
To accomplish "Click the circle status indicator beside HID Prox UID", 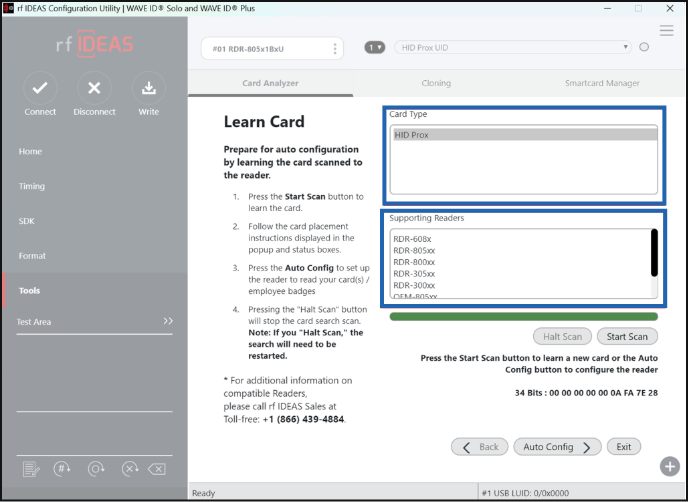I will click(644, 47).
